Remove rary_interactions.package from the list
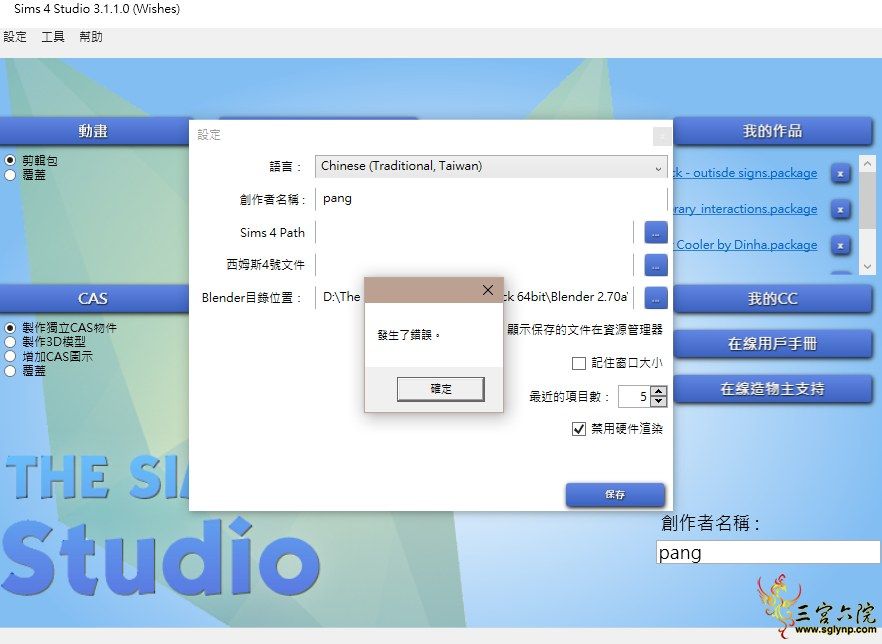 coord(840,210)
